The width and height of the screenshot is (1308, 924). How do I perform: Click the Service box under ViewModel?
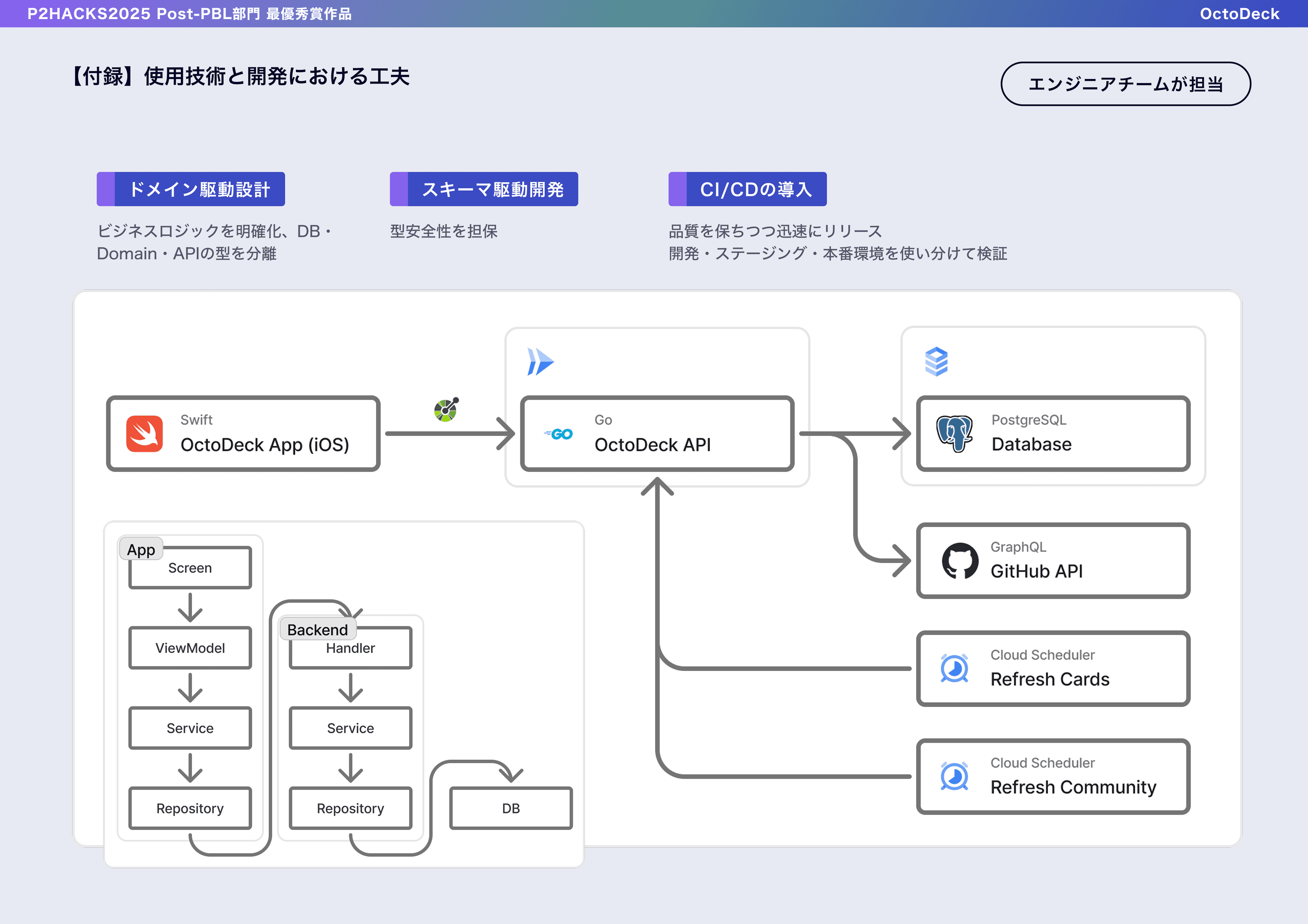click(x=190, y=728)
